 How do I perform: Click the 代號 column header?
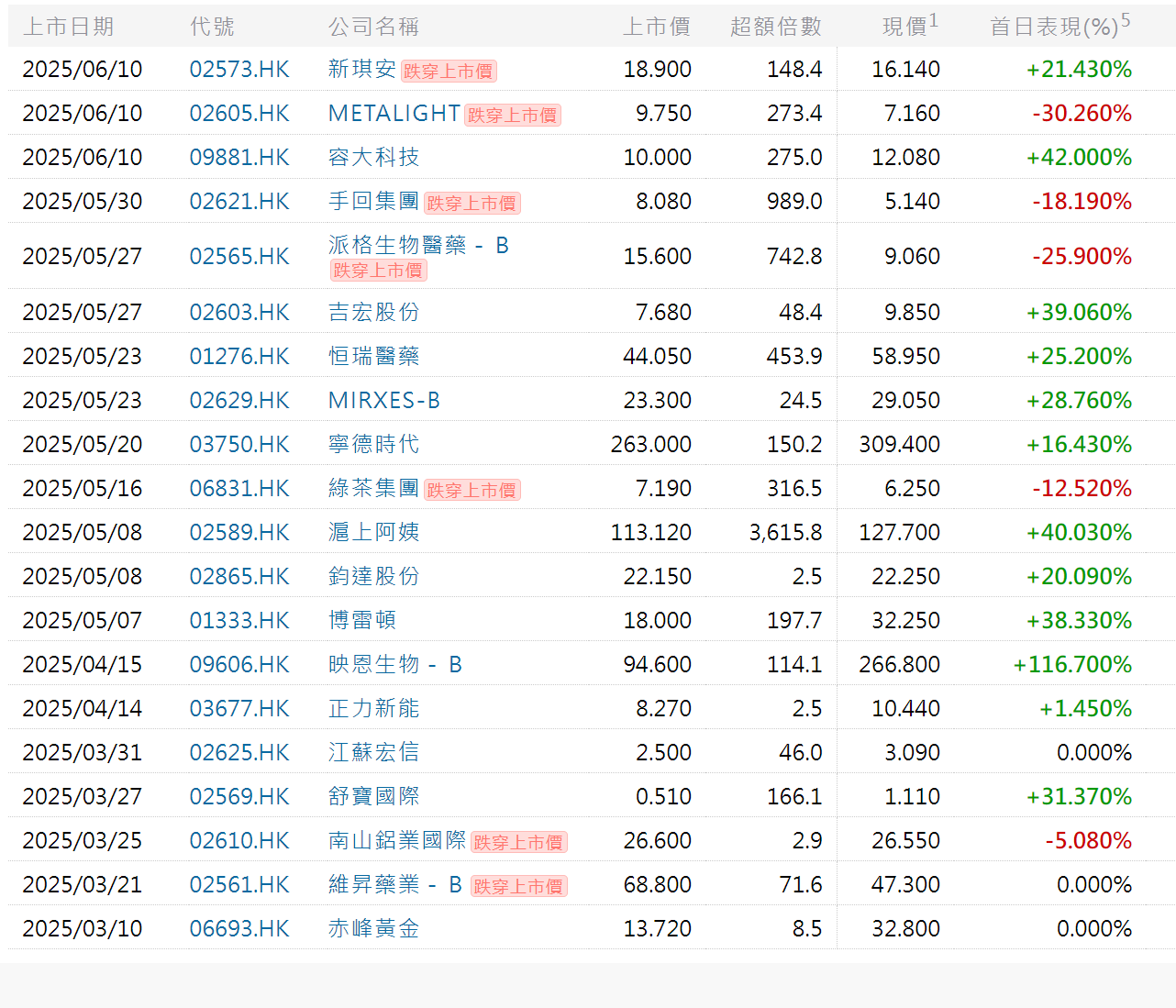click(213, 28)
